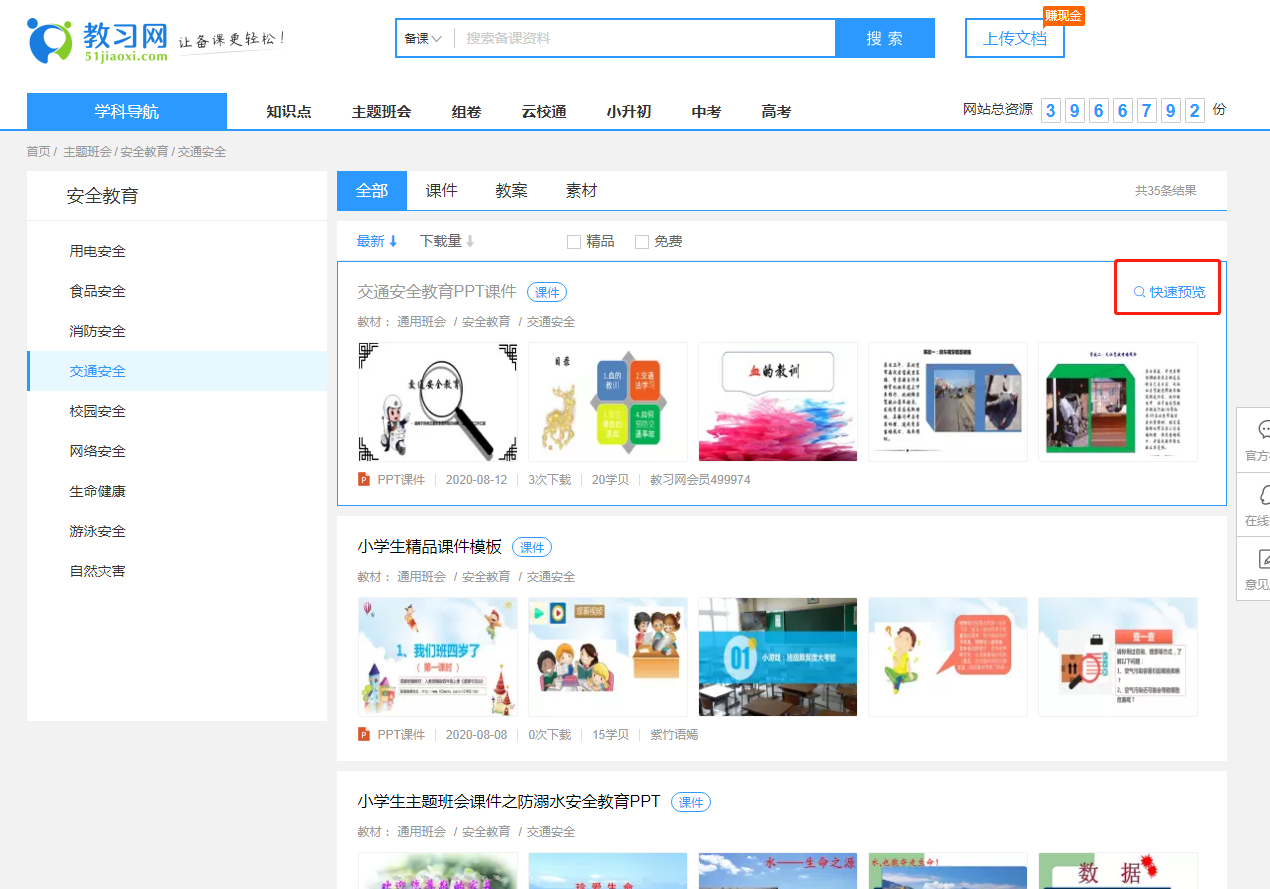Click 首页 breadcrumb link
This screenshot has height=889, width=1270.
38,152
